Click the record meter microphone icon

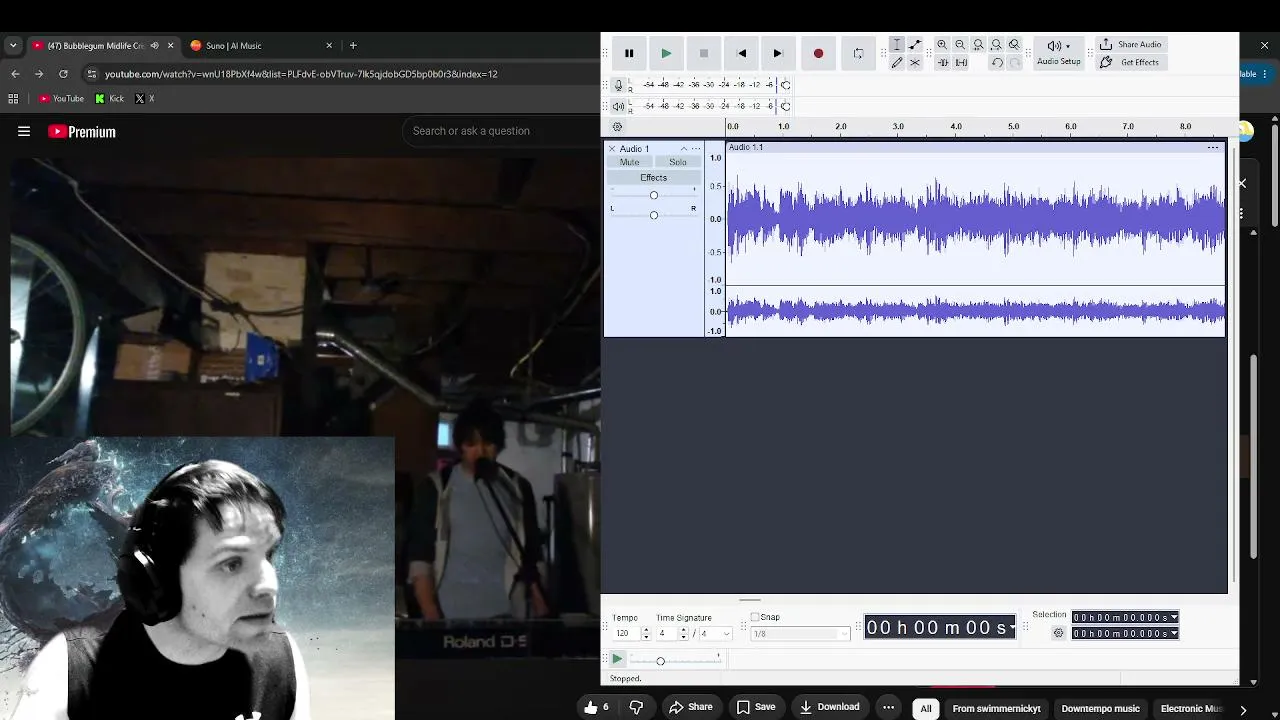tap(619, 85)
